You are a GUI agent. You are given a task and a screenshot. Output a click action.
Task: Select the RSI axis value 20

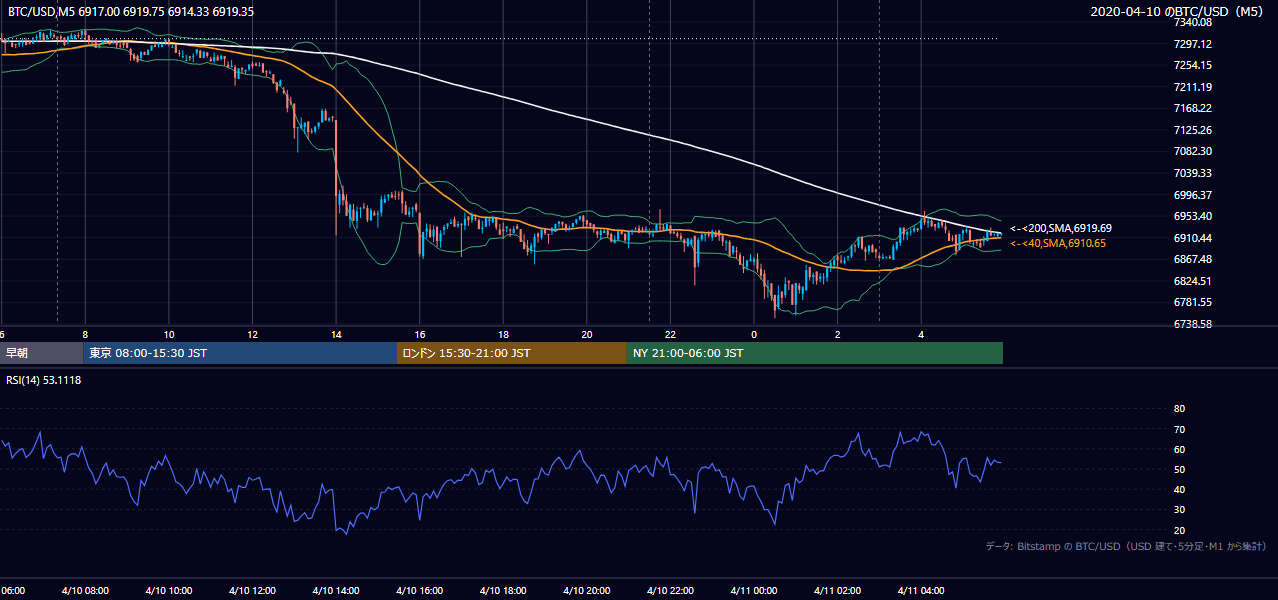click(1179, 530)
